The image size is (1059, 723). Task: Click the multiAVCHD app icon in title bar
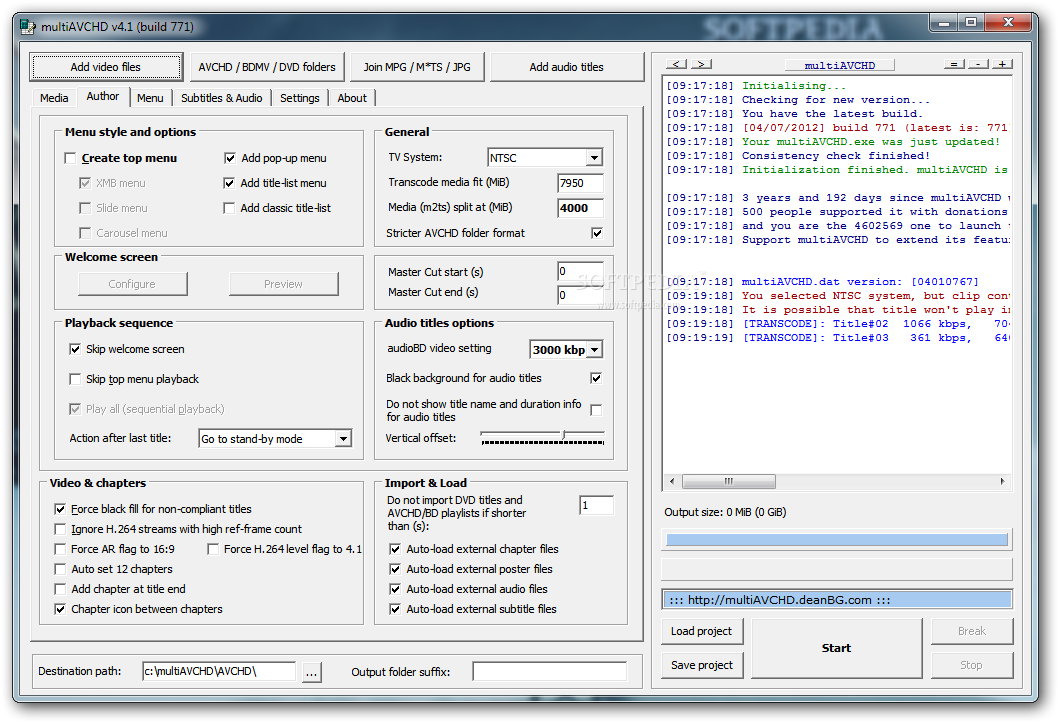(27, 26)
